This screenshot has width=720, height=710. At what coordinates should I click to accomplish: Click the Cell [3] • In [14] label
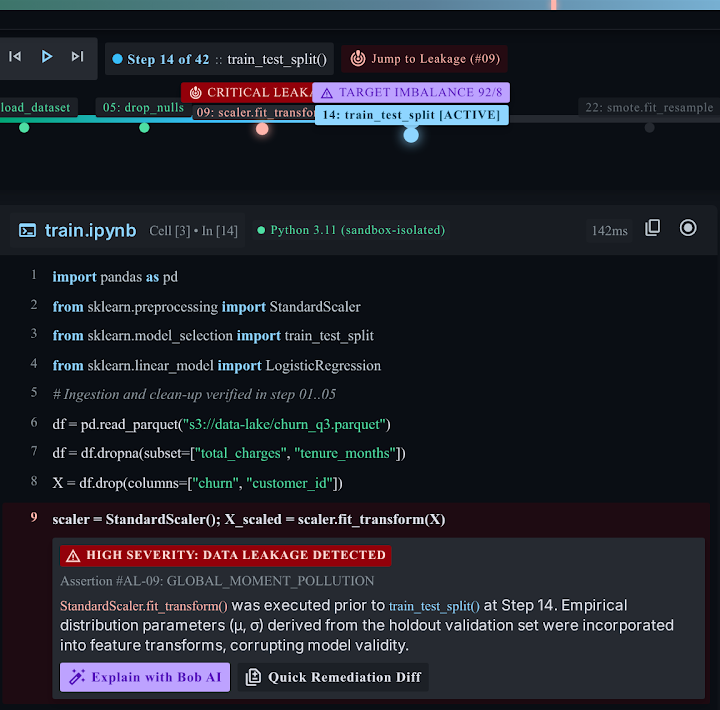coord(193,231)
